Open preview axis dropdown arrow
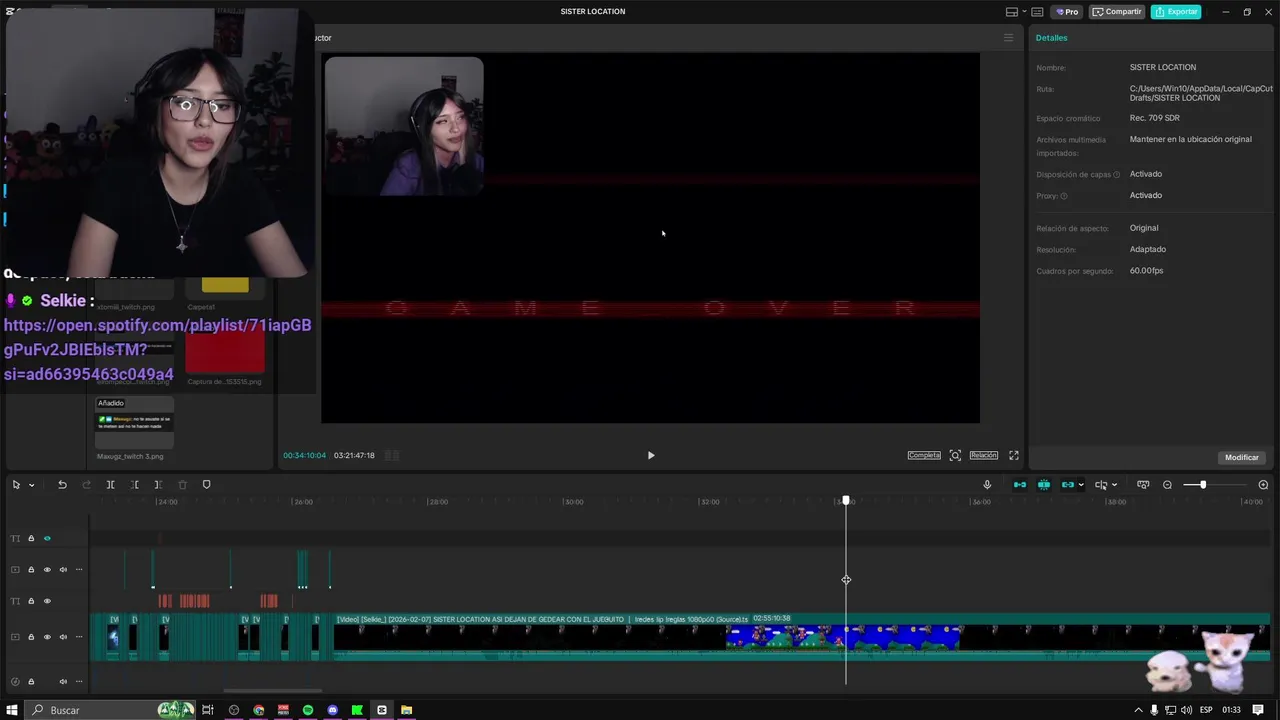This screenshot has width=1280, height=720. (x=1114, y=485)
